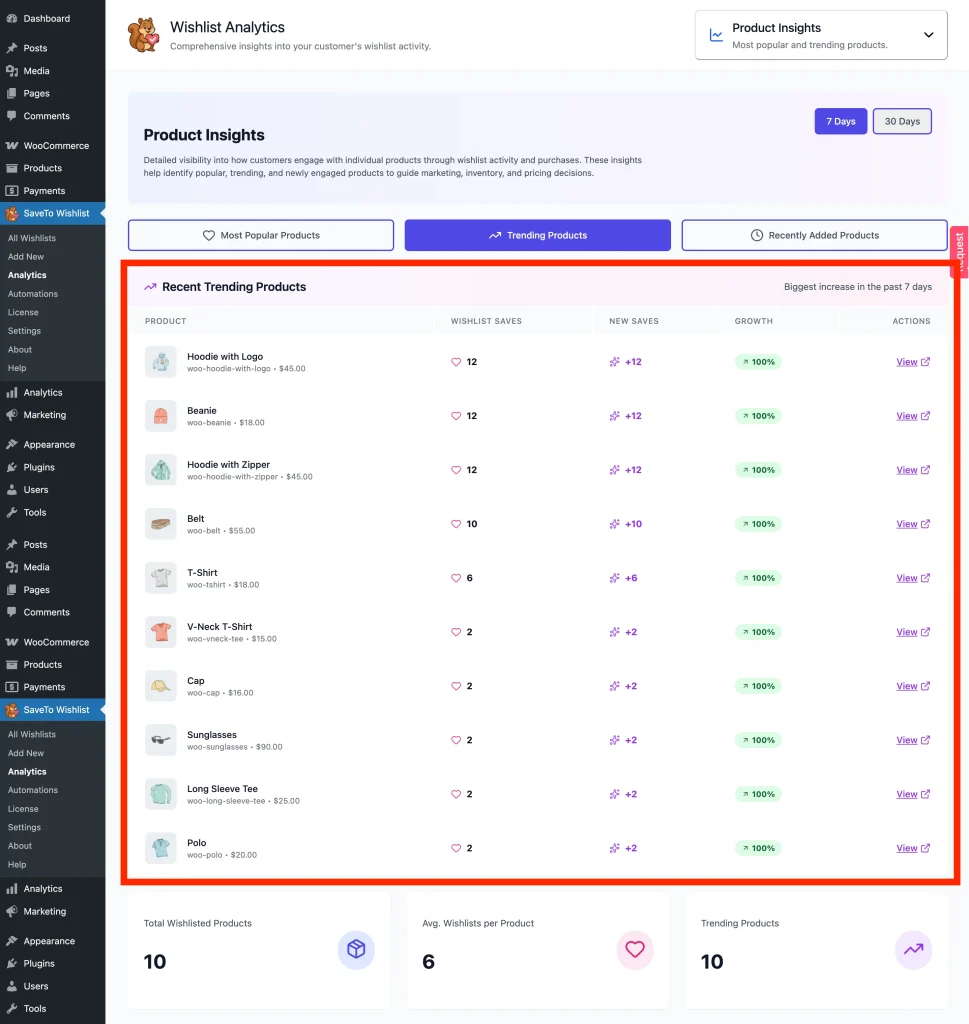969x1024 pixels.
Task: Click the squirrel mascot icon beside Wishlist Analytics
Action: click(143, 34)
